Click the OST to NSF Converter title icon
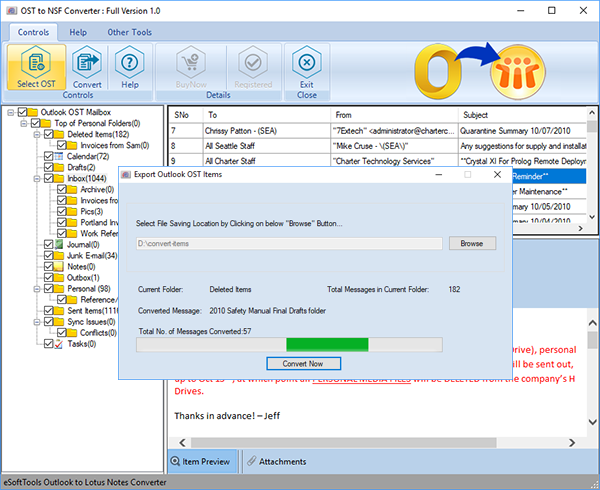Image resolution: width=600 pixels, height=490 pixels. click(11, 11)
